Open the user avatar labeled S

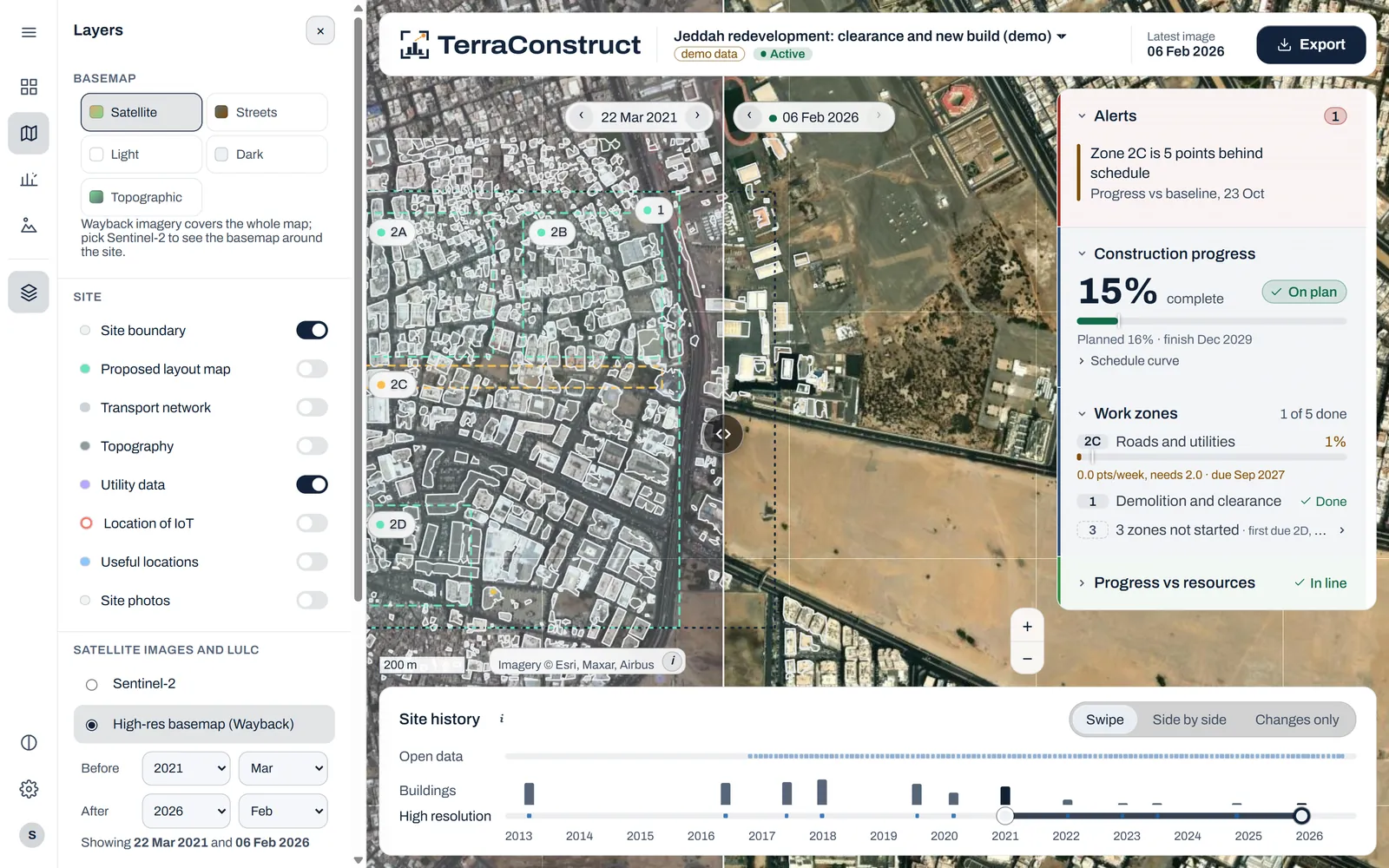(x=32, y=835)
